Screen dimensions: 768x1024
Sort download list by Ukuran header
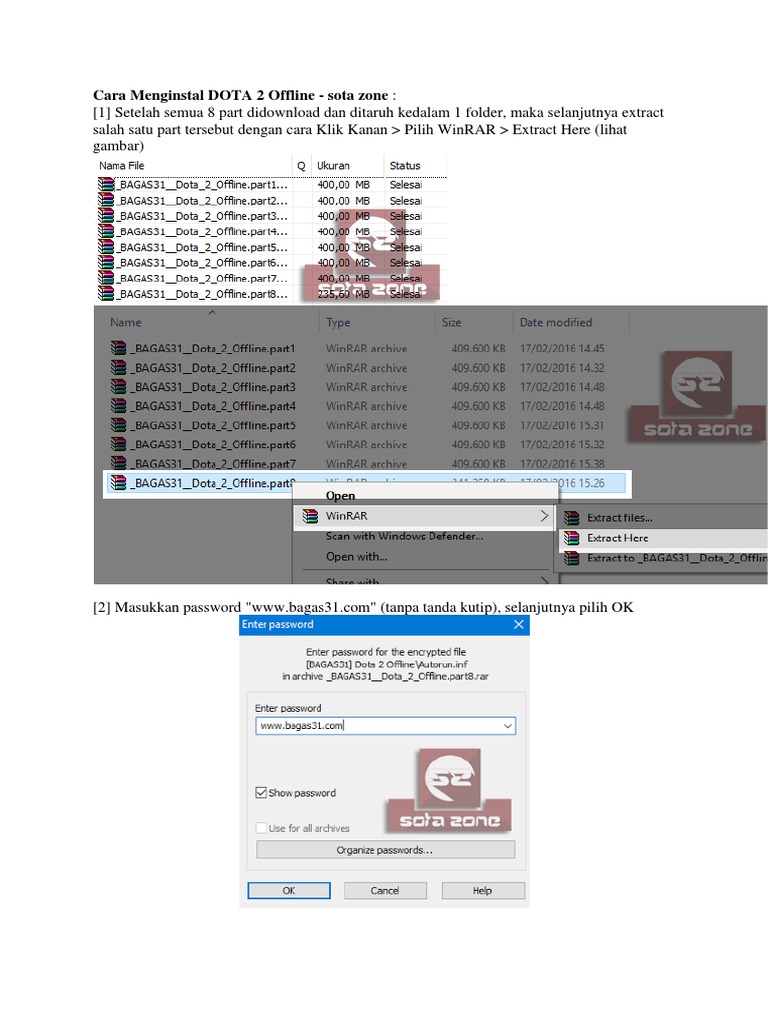pyautogui.click(x=333, y=166)
